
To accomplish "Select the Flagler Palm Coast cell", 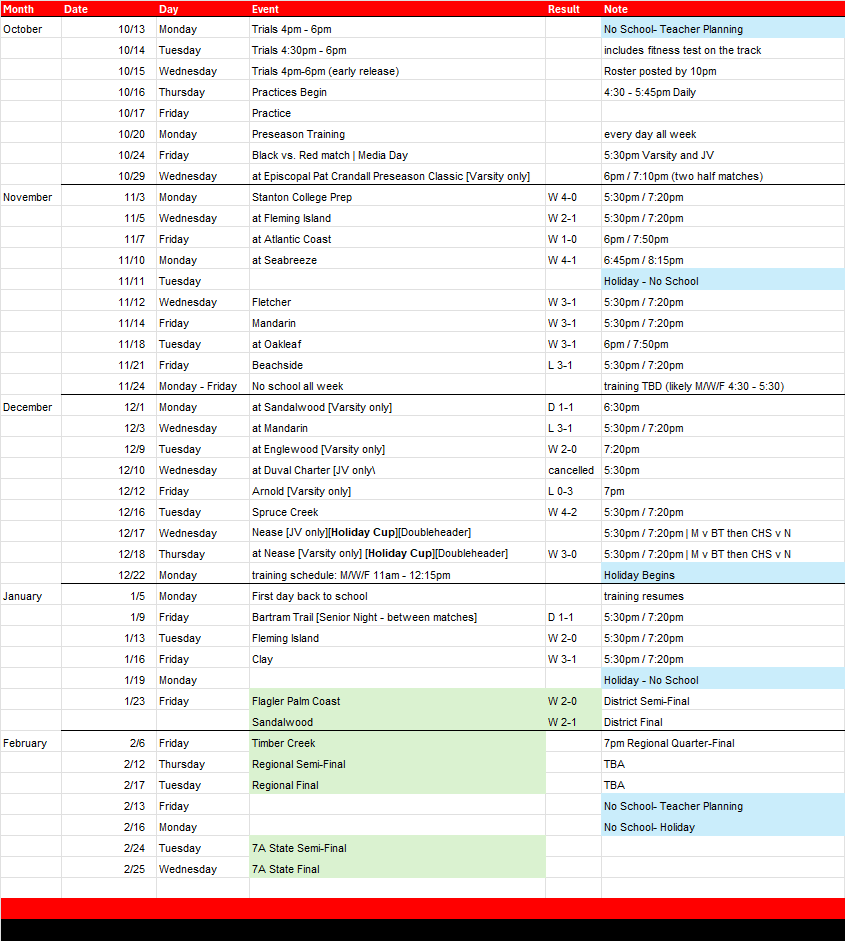I will point(296,702).
